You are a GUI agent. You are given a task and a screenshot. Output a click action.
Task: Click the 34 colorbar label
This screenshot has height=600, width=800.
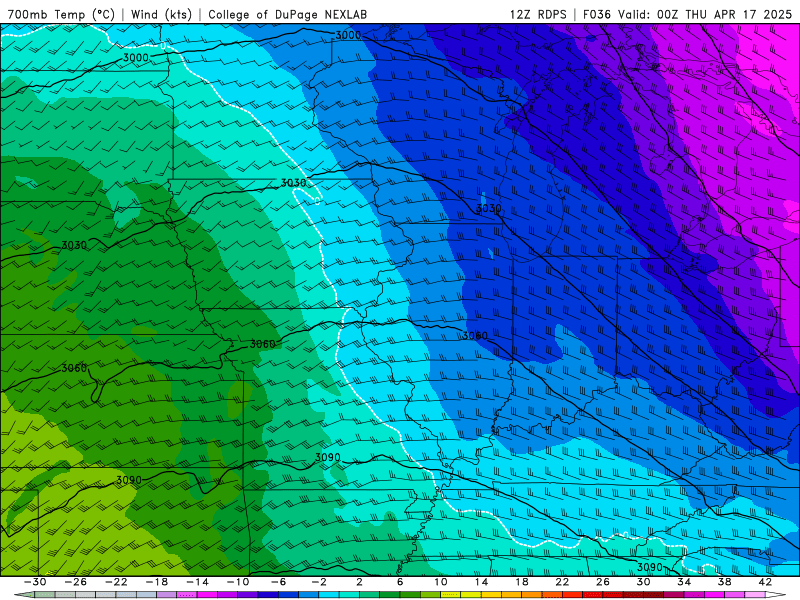pyautogui.click(x=684, y=582)
